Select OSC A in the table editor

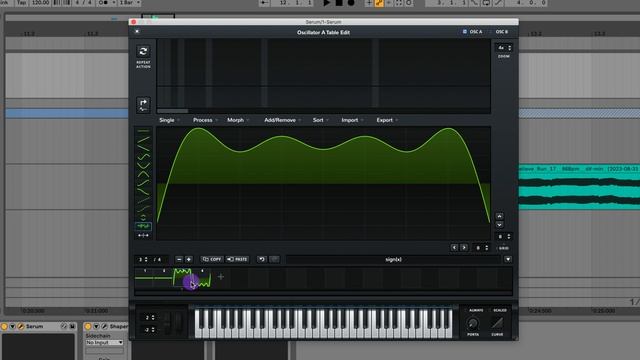click(x=473, y=31)
